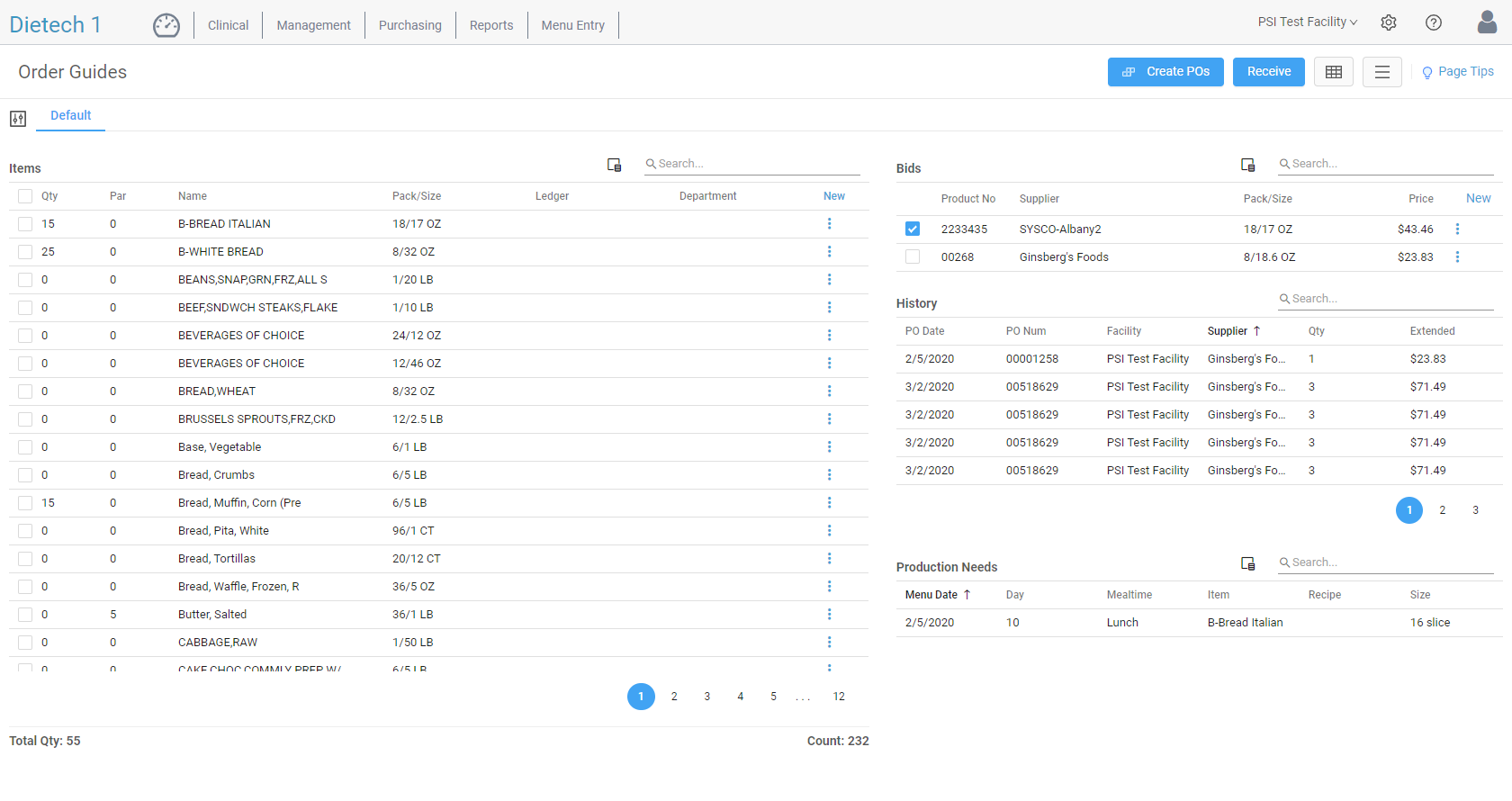The width and height of the screenshot is (1512, 801).
Task: Switch to grid view layout
Action: click(1334, 72)
